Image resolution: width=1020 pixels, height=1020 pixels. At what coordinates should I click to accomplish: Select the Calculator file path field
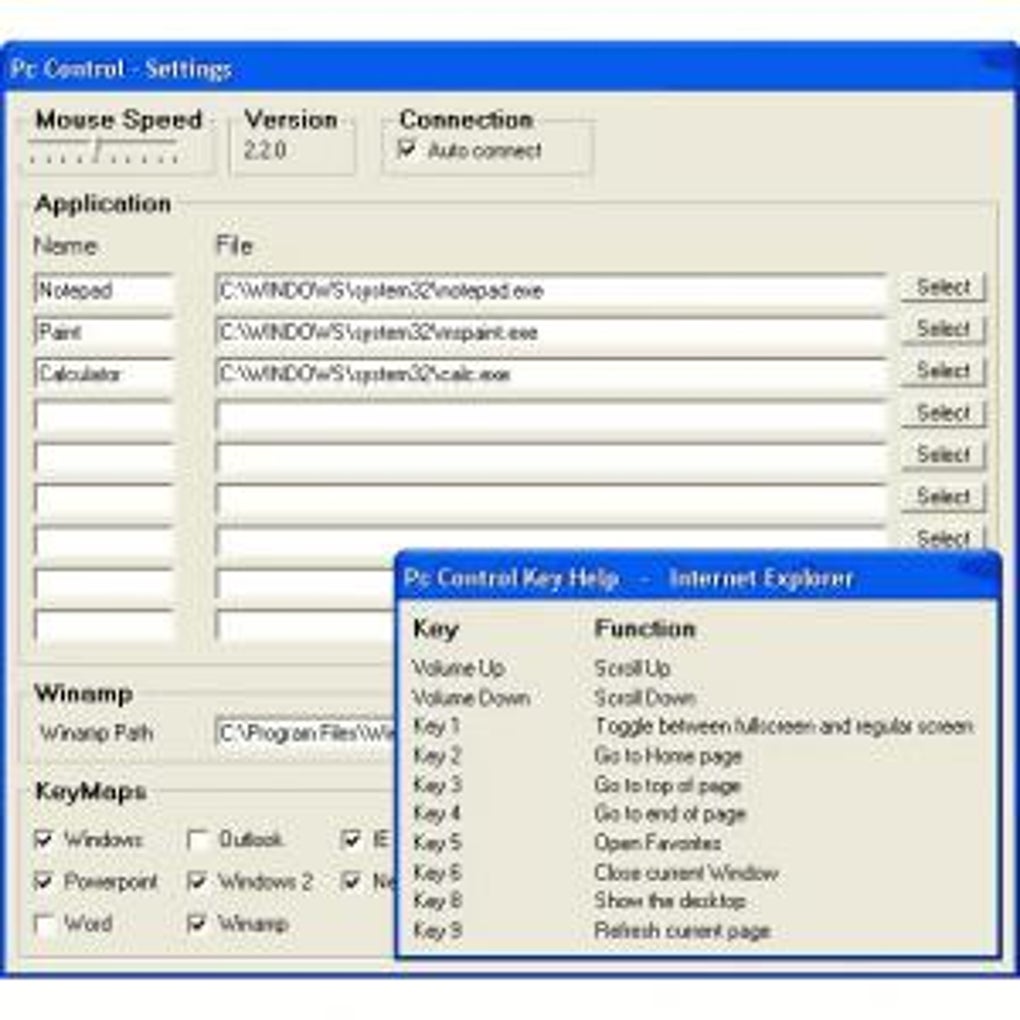click(550, 373)
